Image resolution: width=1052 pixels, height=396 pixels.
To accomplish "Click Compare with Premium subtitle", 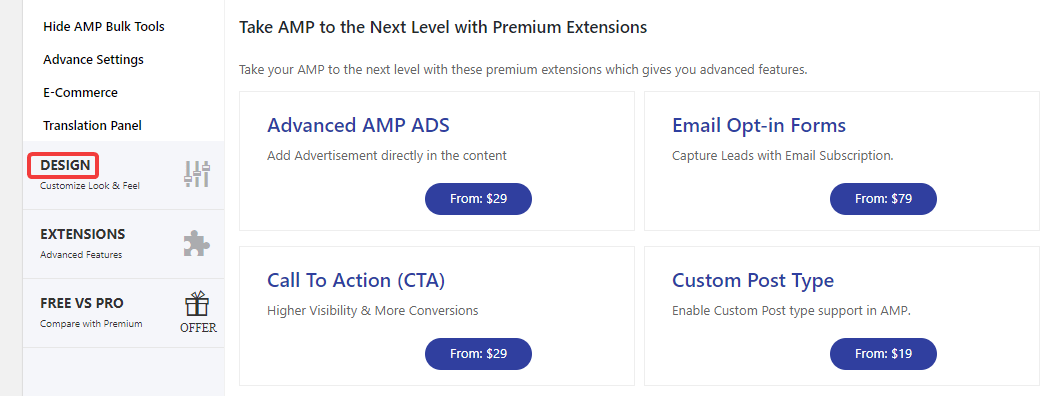I will 91,324.
